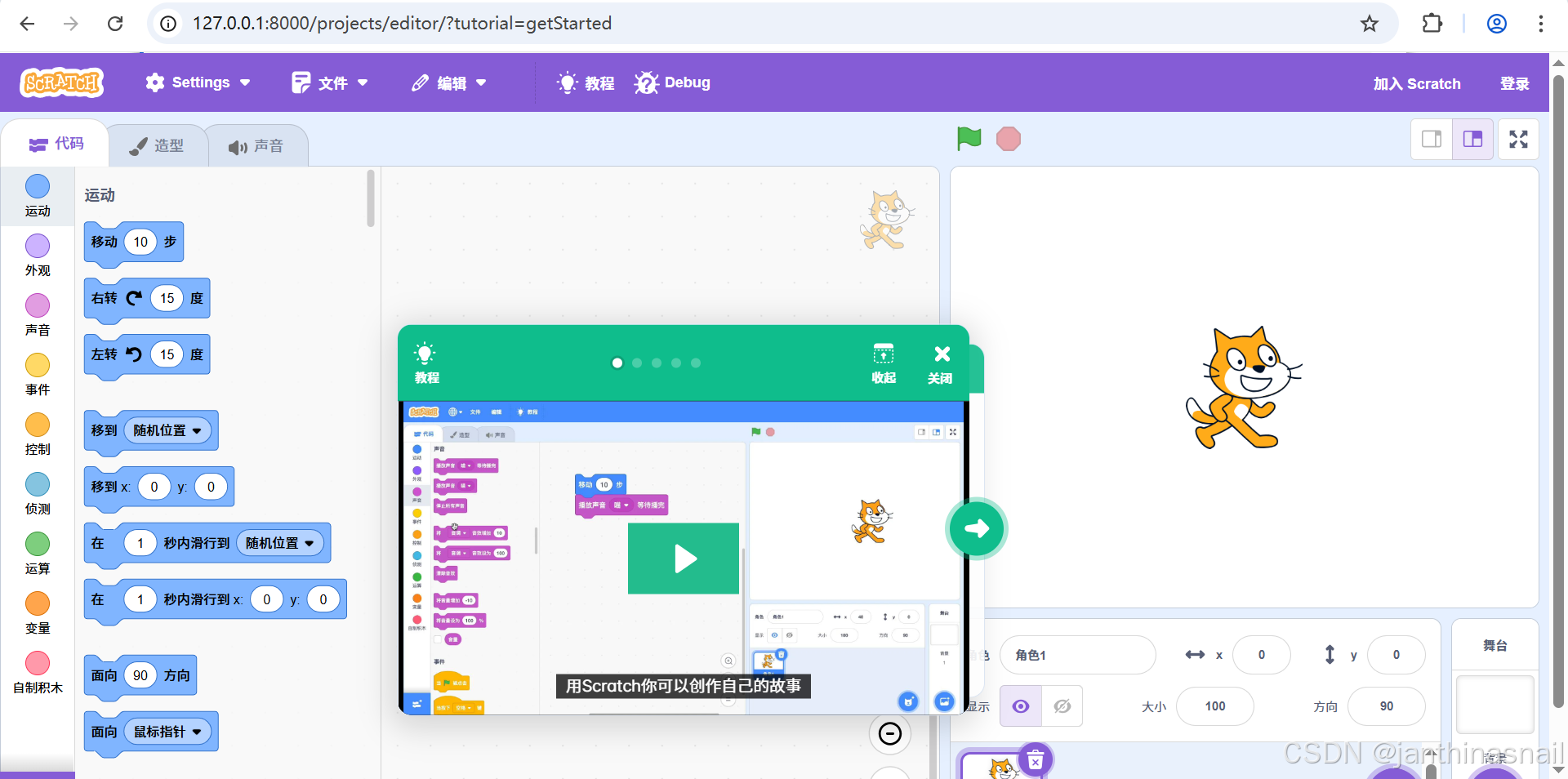Click the sprite y position field

tap(1396, 655)
